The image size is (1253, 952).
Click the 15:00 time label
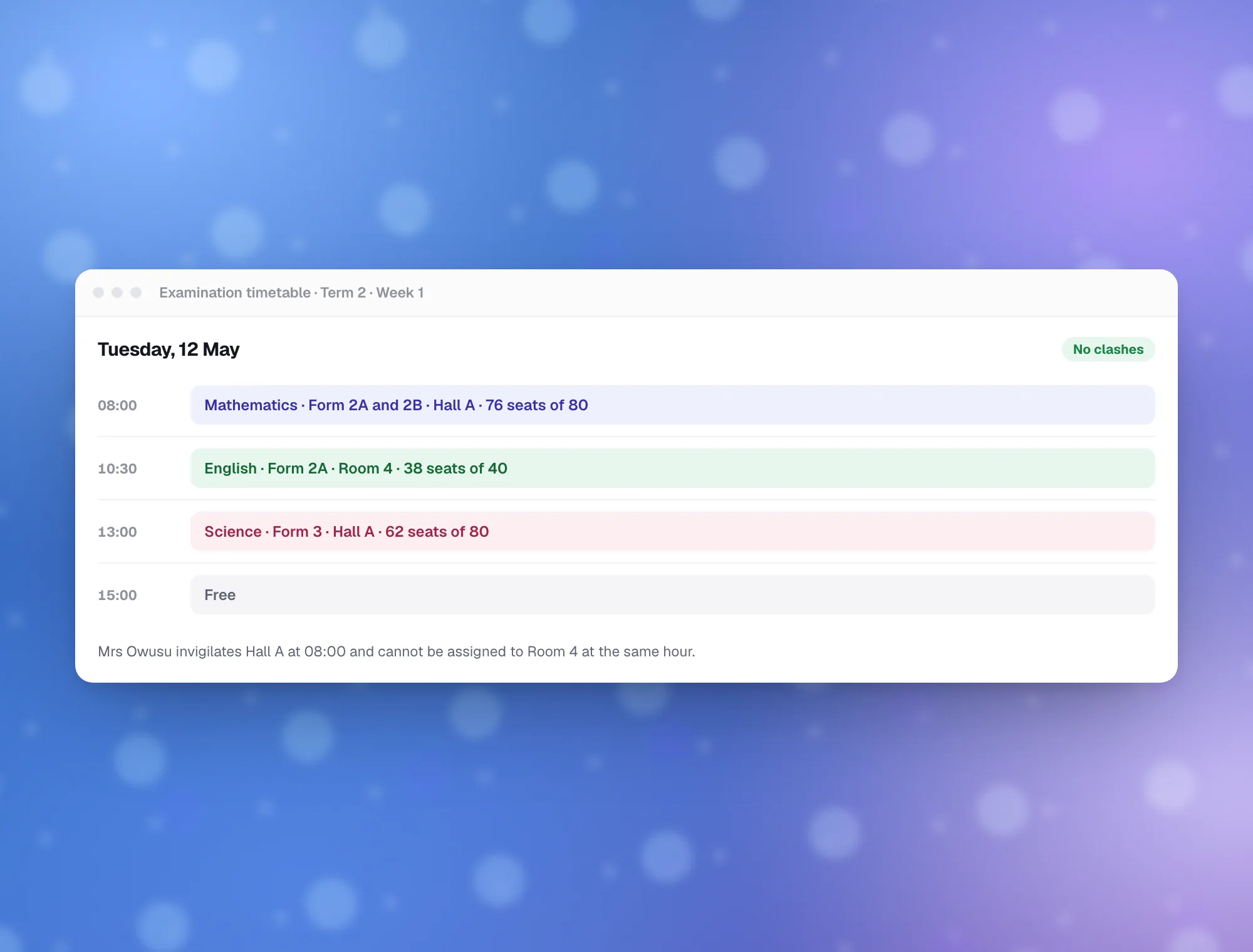point(117,595)
